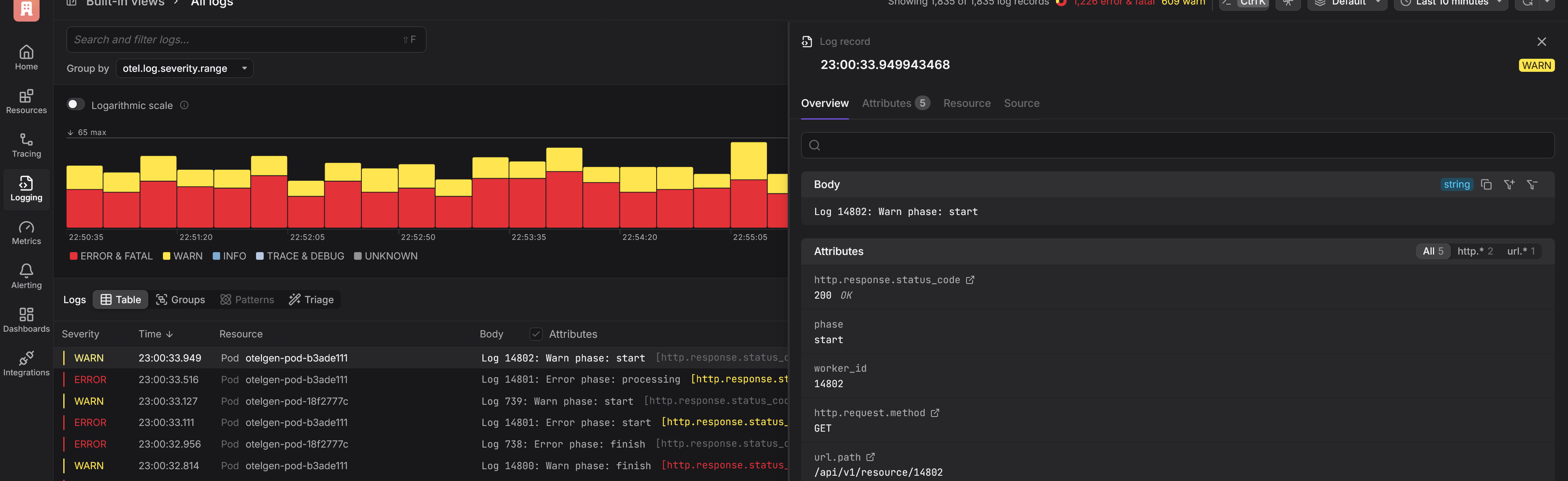This screenshot has height=481, width=1568.
Task: Open the Resources section
Action: point(26,102)
